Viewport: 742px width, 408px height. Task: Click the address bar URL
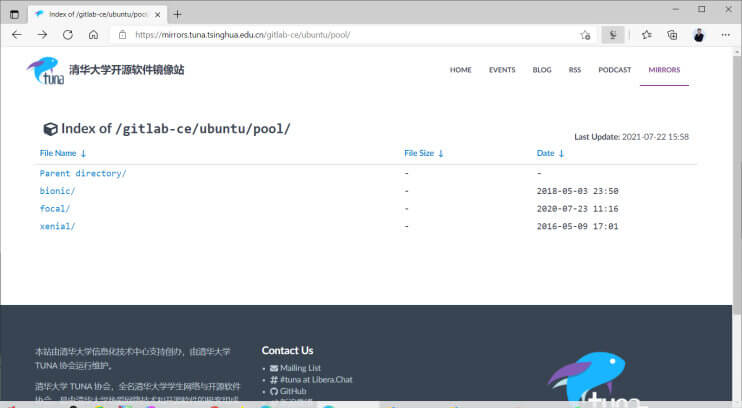(242, 35)
